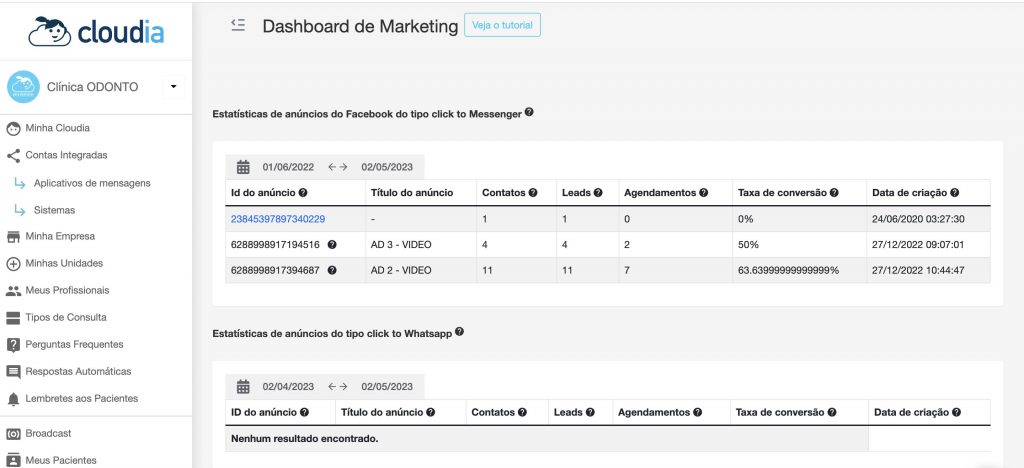Click help icon next to Id do anúncio
Viewport: 1024px width, 468px height.
[303, 193]
